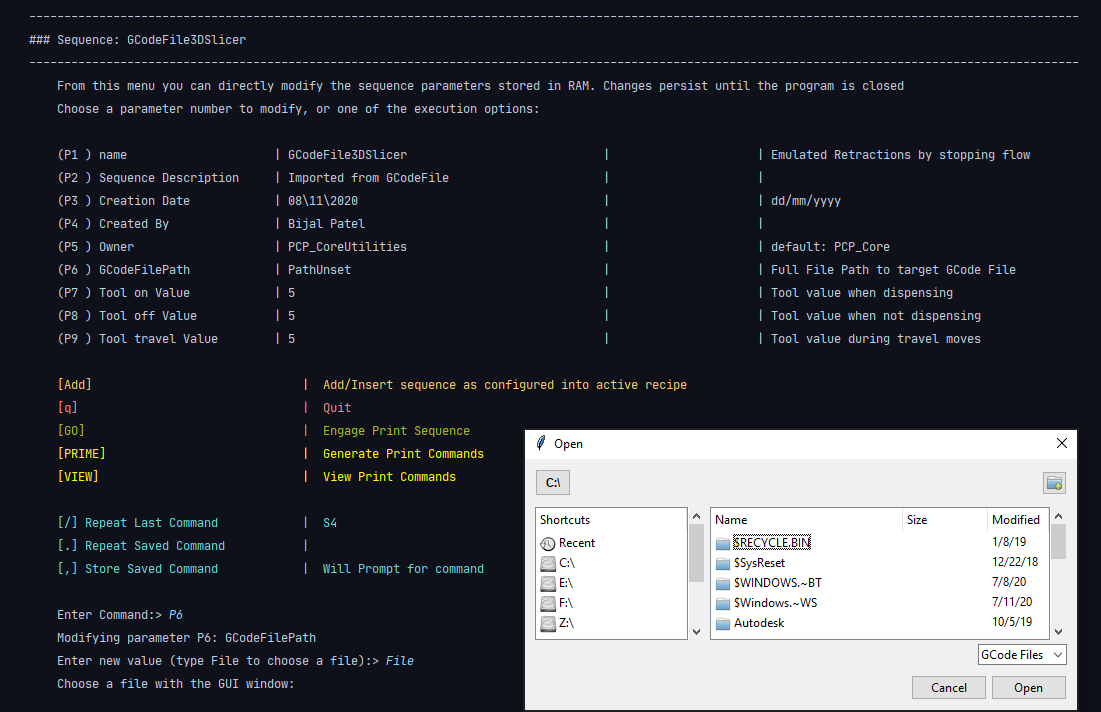This screenshot has width=1101, height=712.
Task: Click the [GO] option in terminal menu
Action: [x=71, y=430]
